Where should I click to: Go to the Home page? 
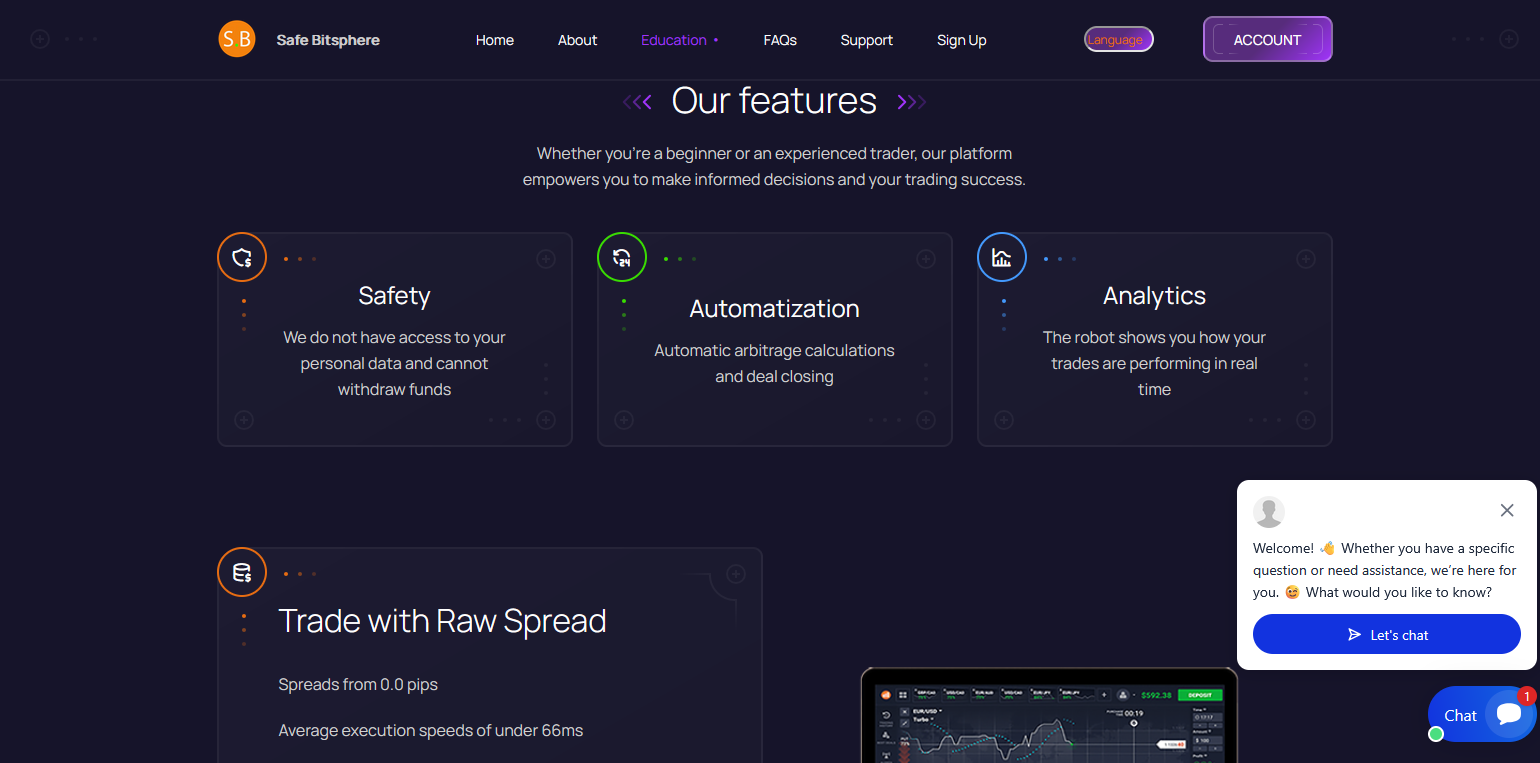495,40
